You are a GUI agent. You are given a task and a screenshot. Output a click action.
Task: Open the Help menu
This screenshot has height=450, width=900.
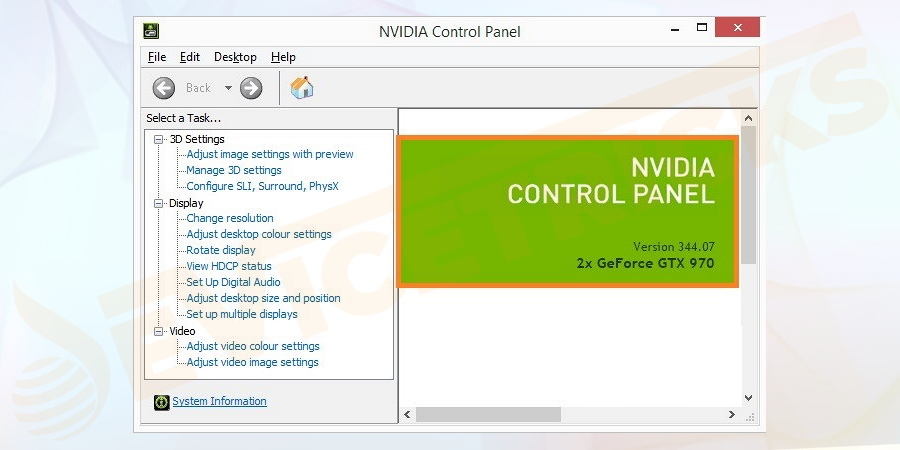click(x=283, y=57)
